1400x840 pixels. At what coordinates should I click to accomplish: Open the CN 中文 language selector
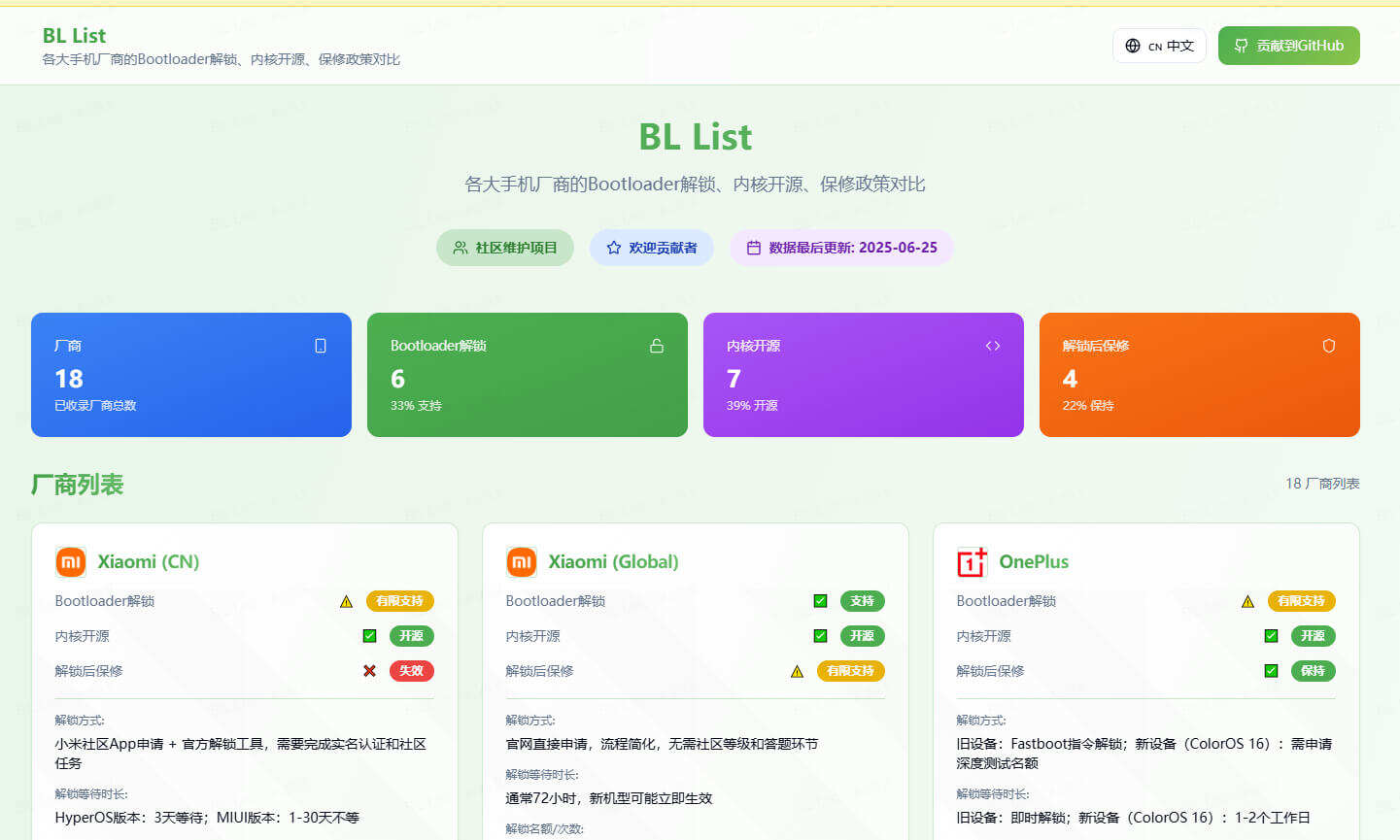point(1159,45)
